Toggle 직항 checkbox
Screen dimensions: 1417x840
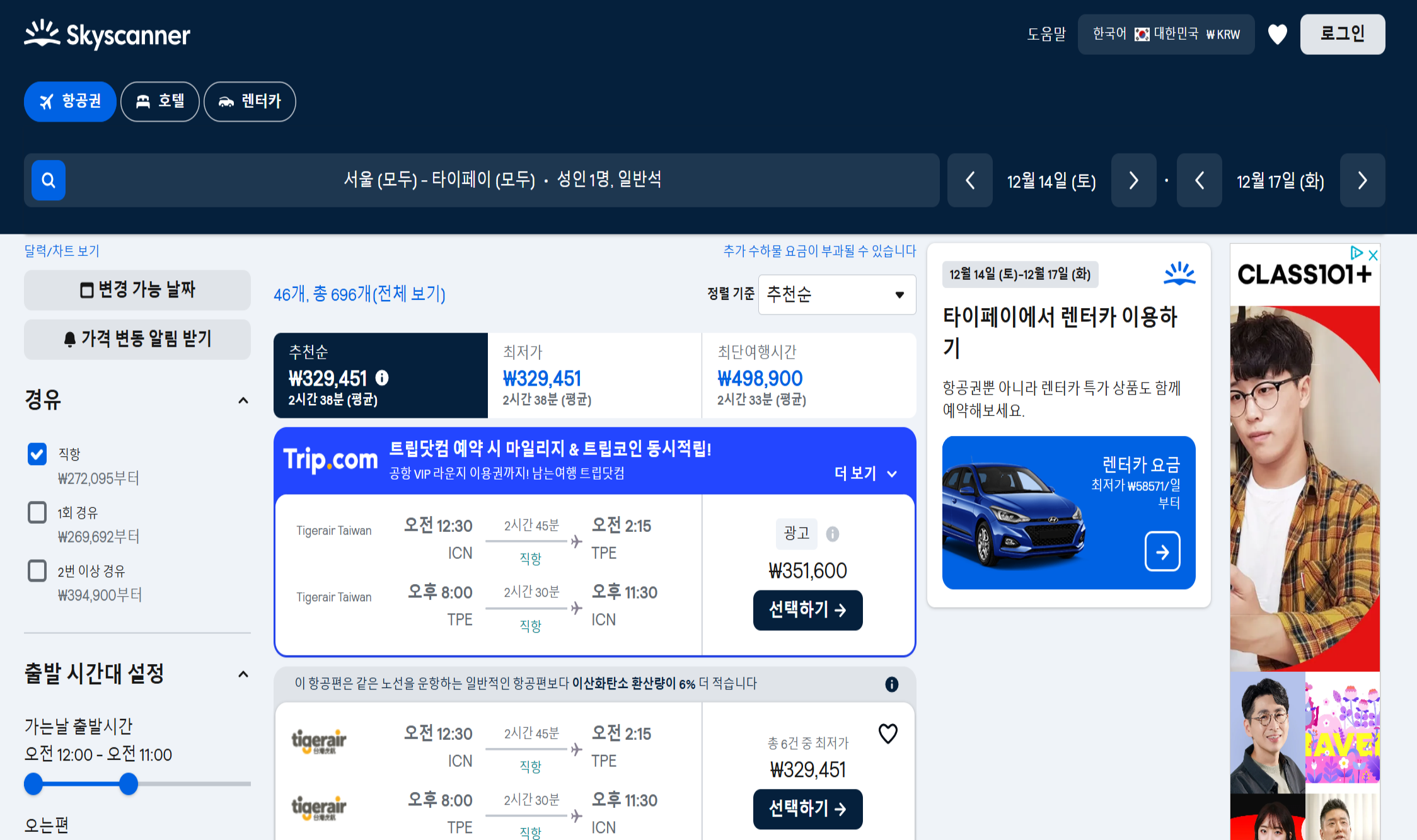(x=37, y=454)
